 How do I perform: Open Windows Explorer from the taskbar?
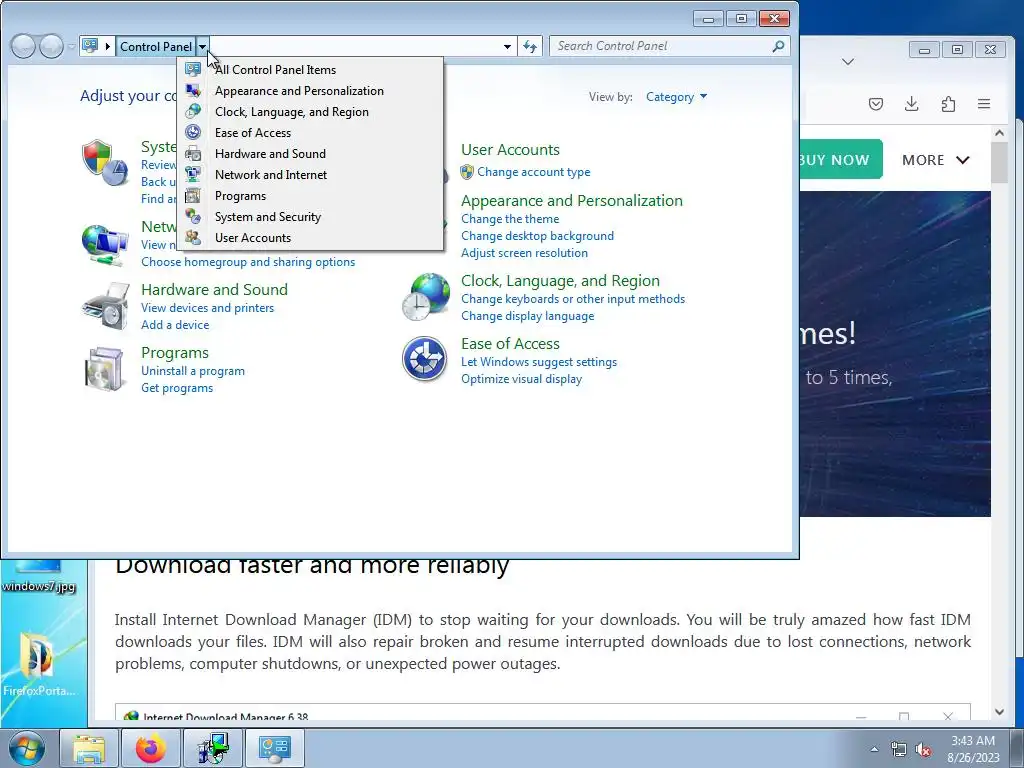(89, 748)
